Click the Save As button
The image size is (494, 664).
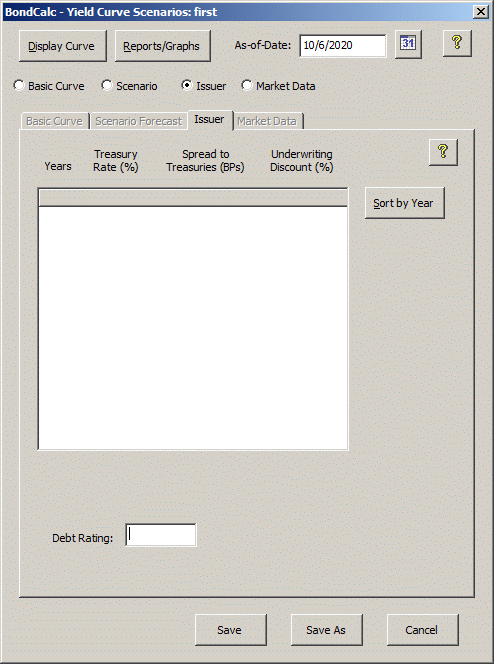click(x=326, y=630)
